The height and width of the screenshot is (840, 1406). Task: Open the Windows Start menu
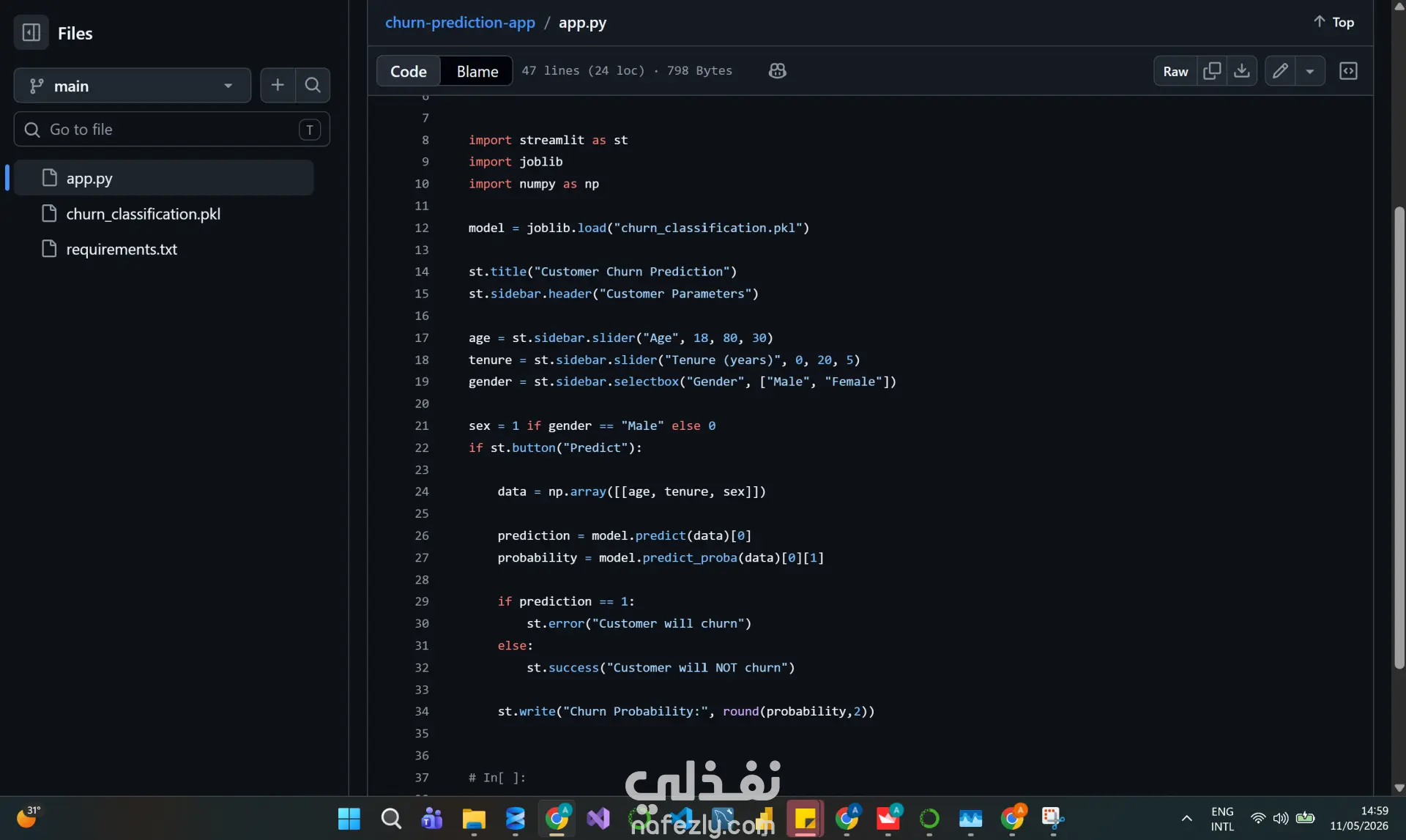pyautogui.click(x=349, y=818)
